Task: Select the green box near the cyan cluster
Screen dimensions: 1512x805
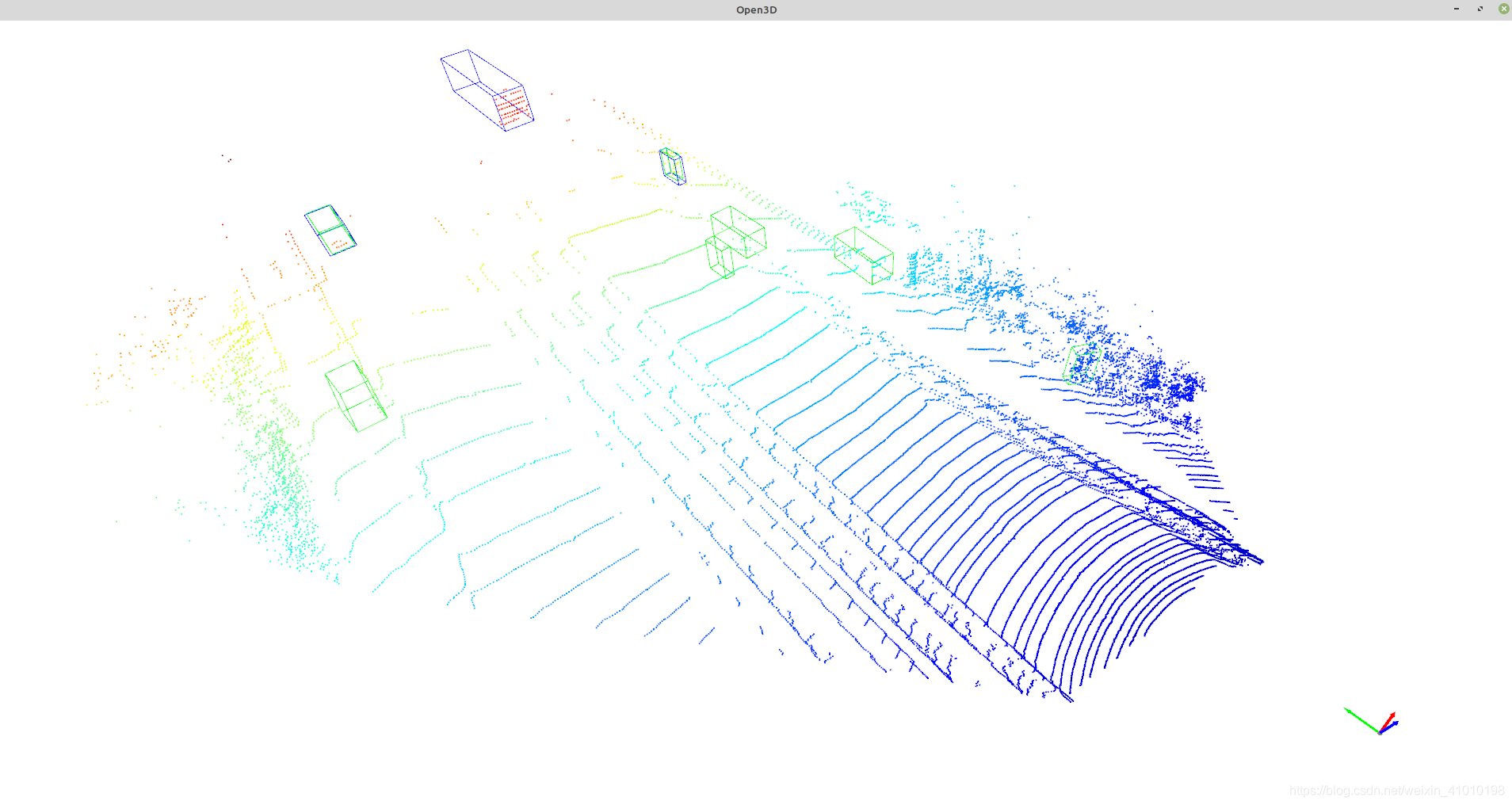Action: (x=862, y=254)
